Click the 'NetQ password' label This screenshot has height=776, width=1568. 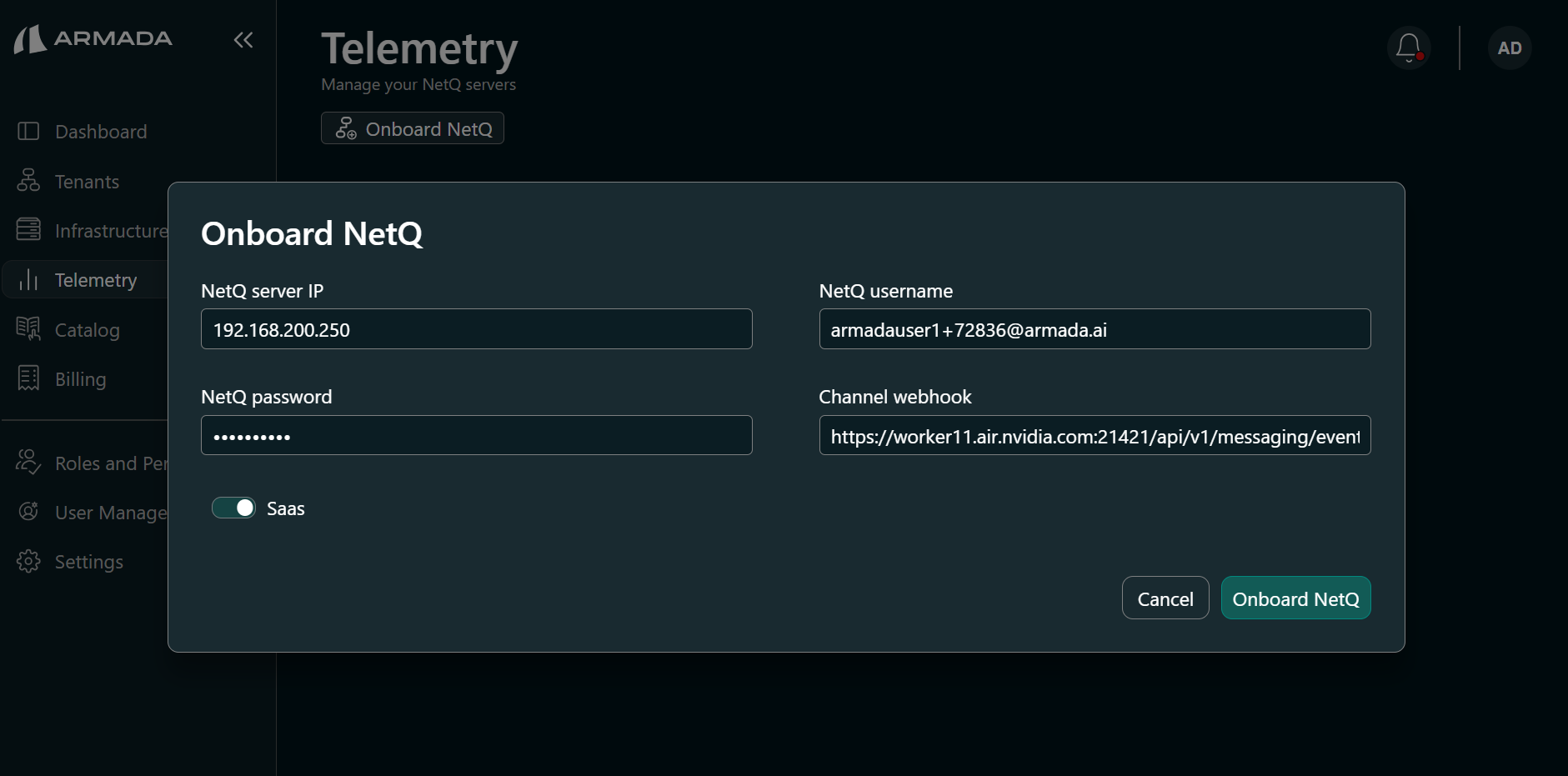[267, 397]
